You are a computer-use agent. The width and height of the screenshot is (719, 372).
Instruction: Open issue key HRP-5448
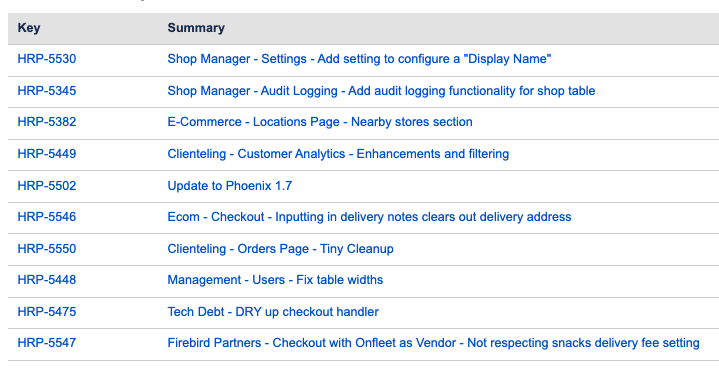(47, 280)
